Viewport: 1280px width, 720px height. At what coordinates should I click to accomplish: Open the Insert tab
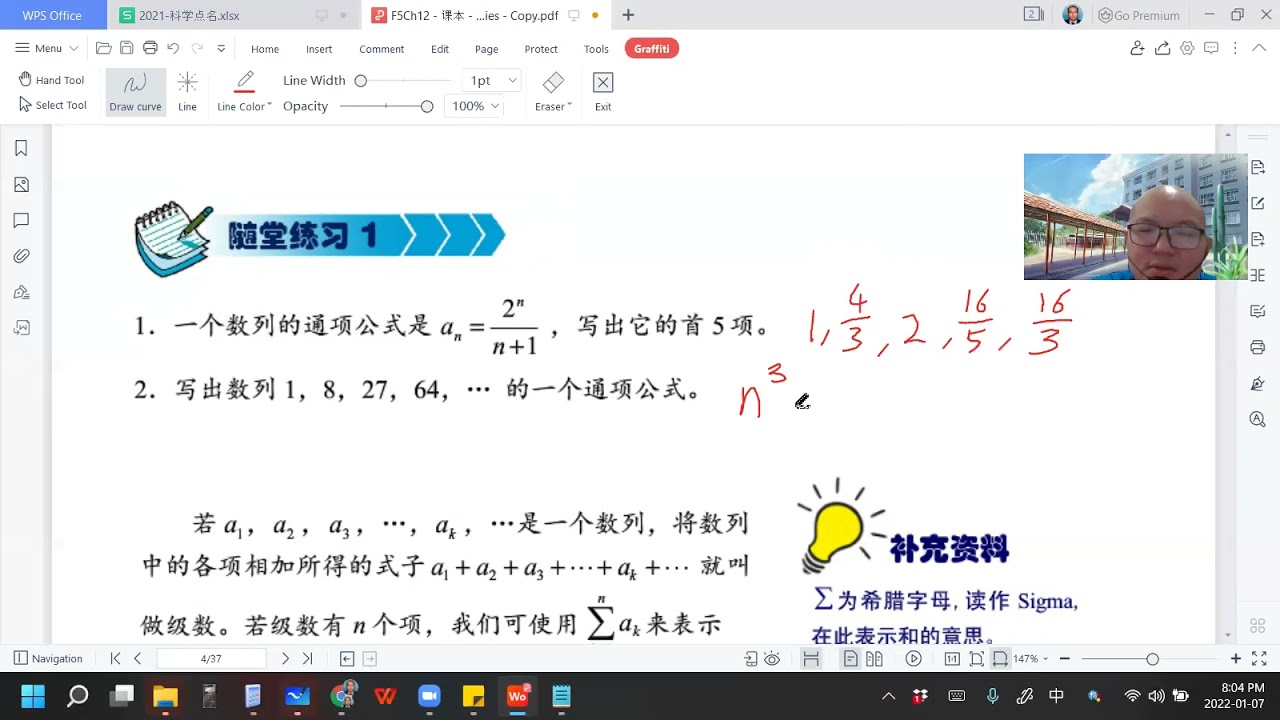pyautogui.click(x=319, y=49)
